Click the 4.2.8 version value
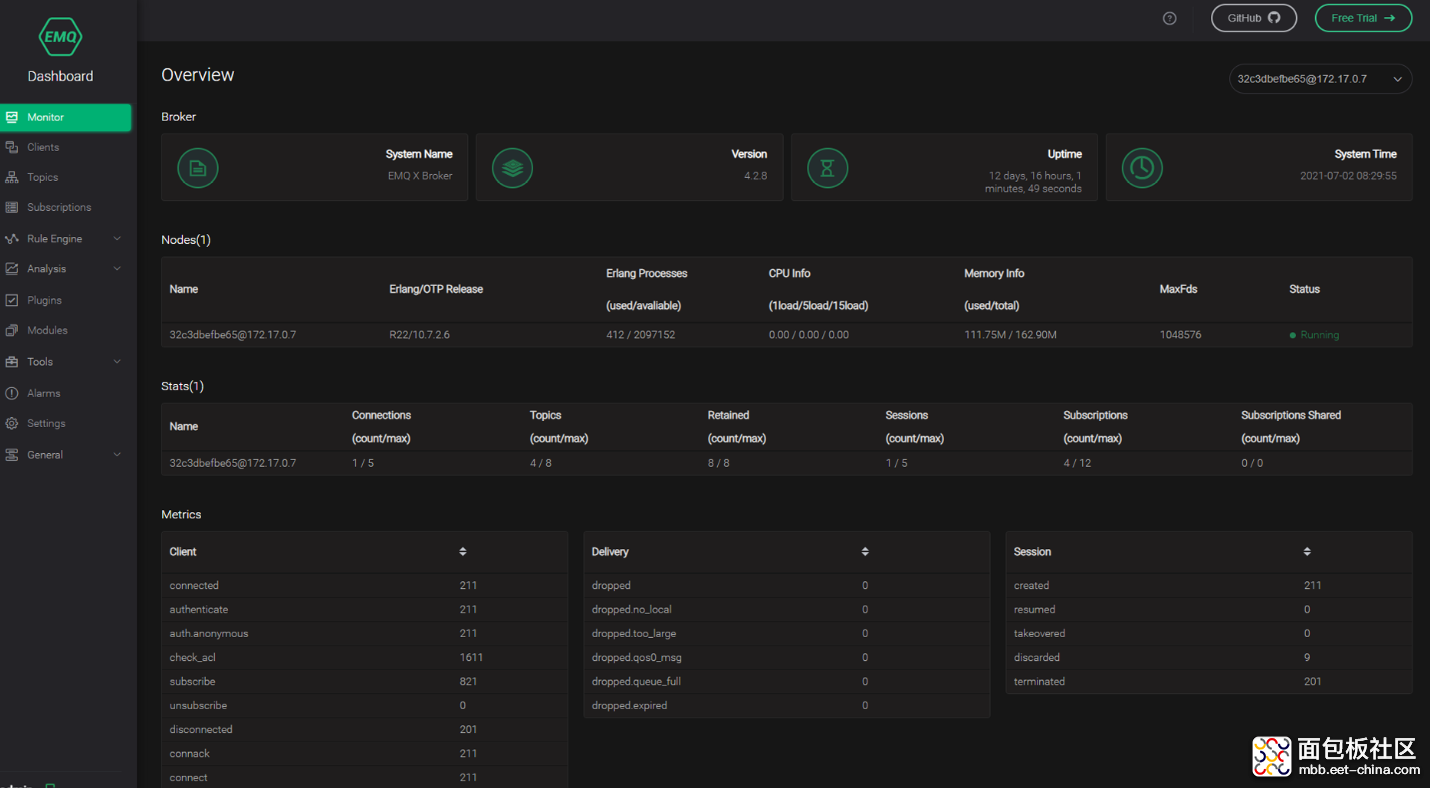The height and width of the screenshot is (788, 1430). (755, 175)
